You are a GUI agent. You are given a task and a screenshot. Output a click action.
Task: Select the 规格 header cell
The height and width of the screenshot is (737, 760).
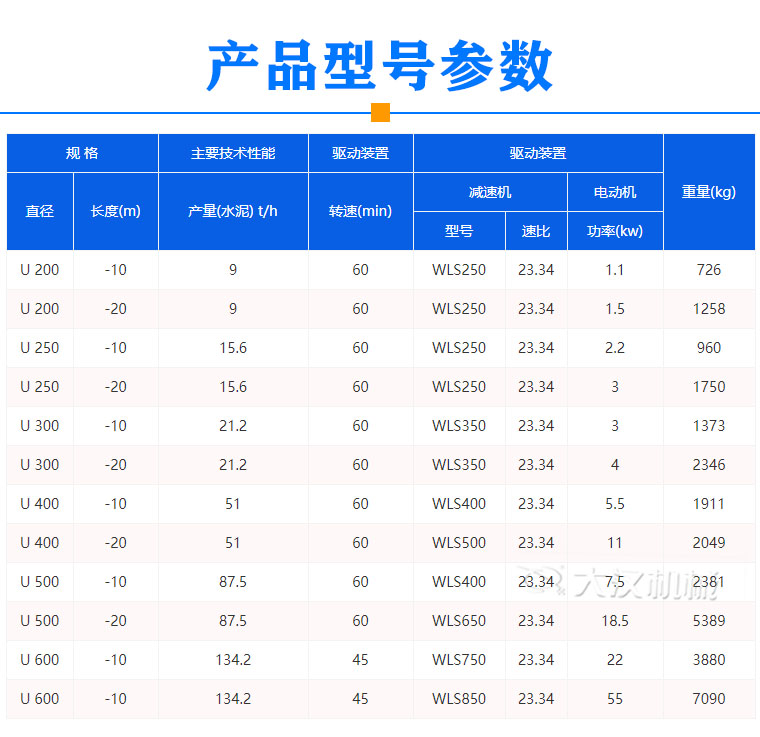coord(82,154)
